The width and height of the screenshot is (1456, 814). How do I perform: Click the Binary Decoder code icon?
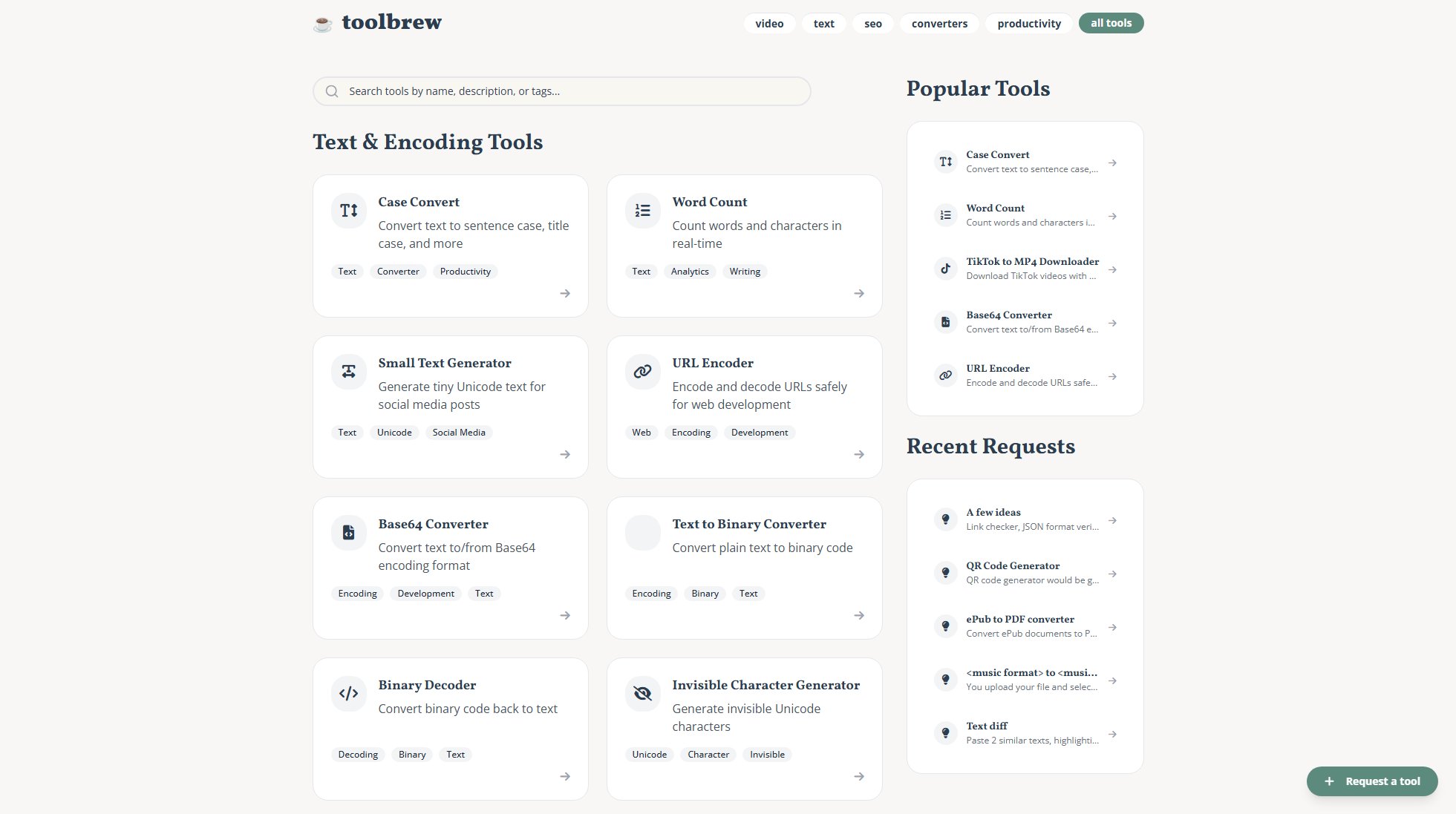tap(347, 693)
